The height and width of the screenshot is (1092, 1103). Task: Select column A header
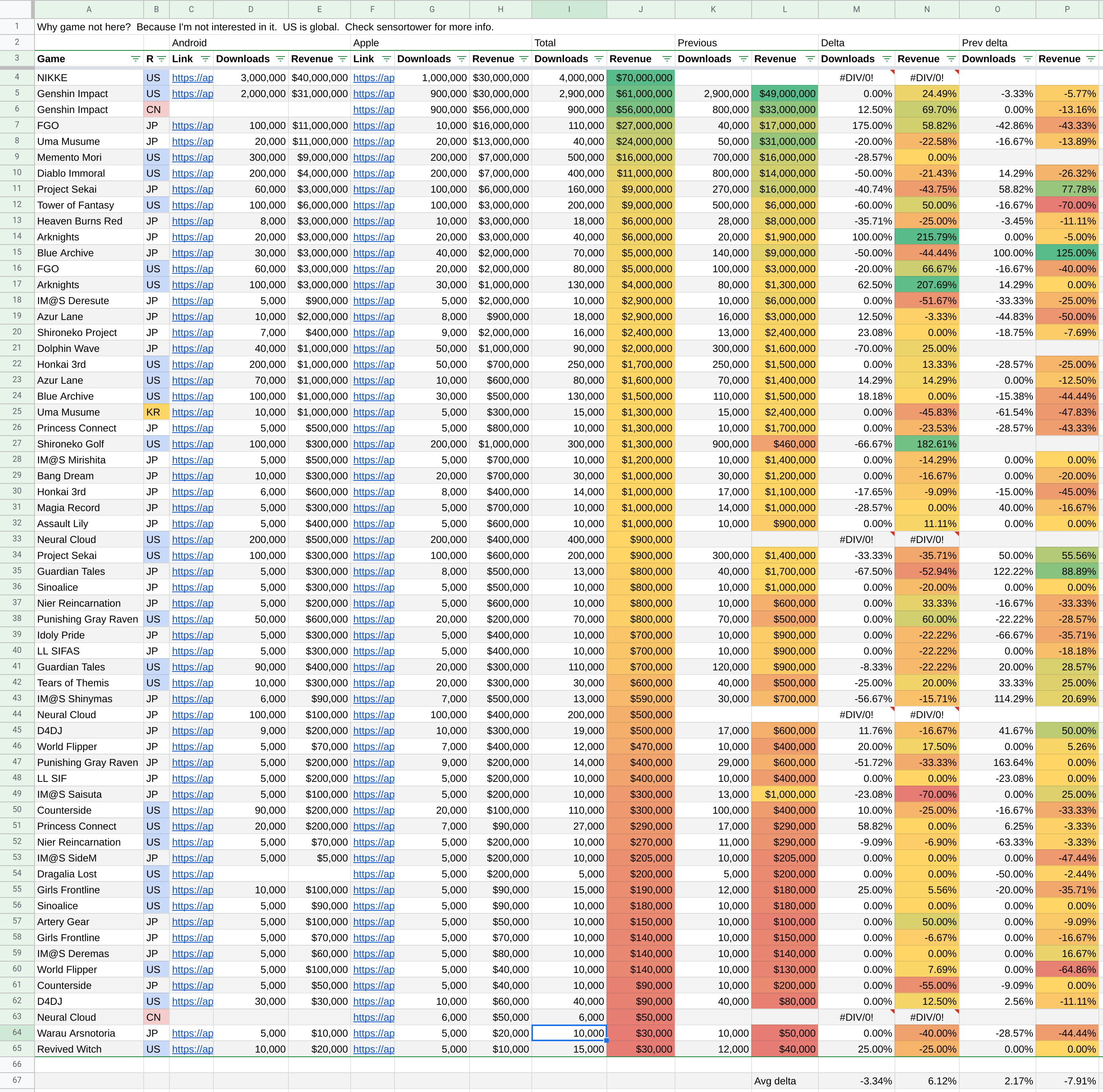(x=88, y=9)
